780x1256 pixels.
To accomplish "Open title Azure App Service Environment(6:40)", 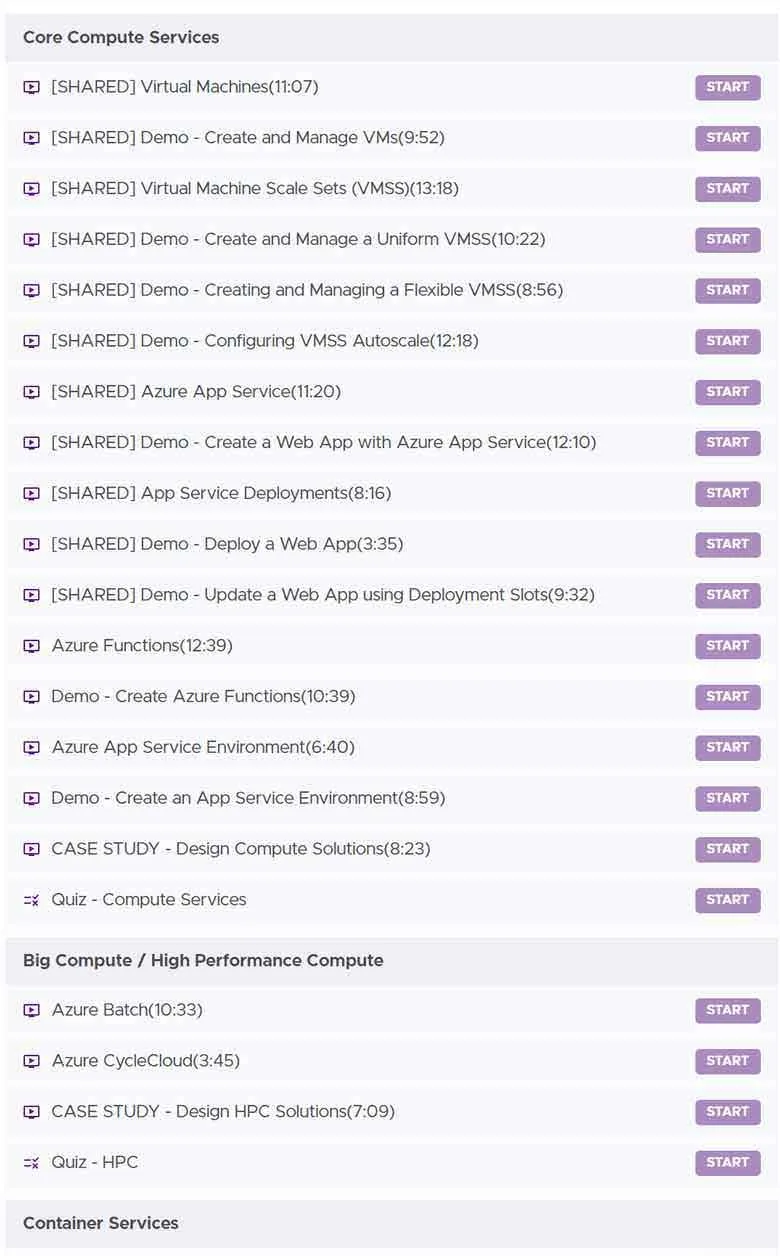I will (x=203, y=748).
